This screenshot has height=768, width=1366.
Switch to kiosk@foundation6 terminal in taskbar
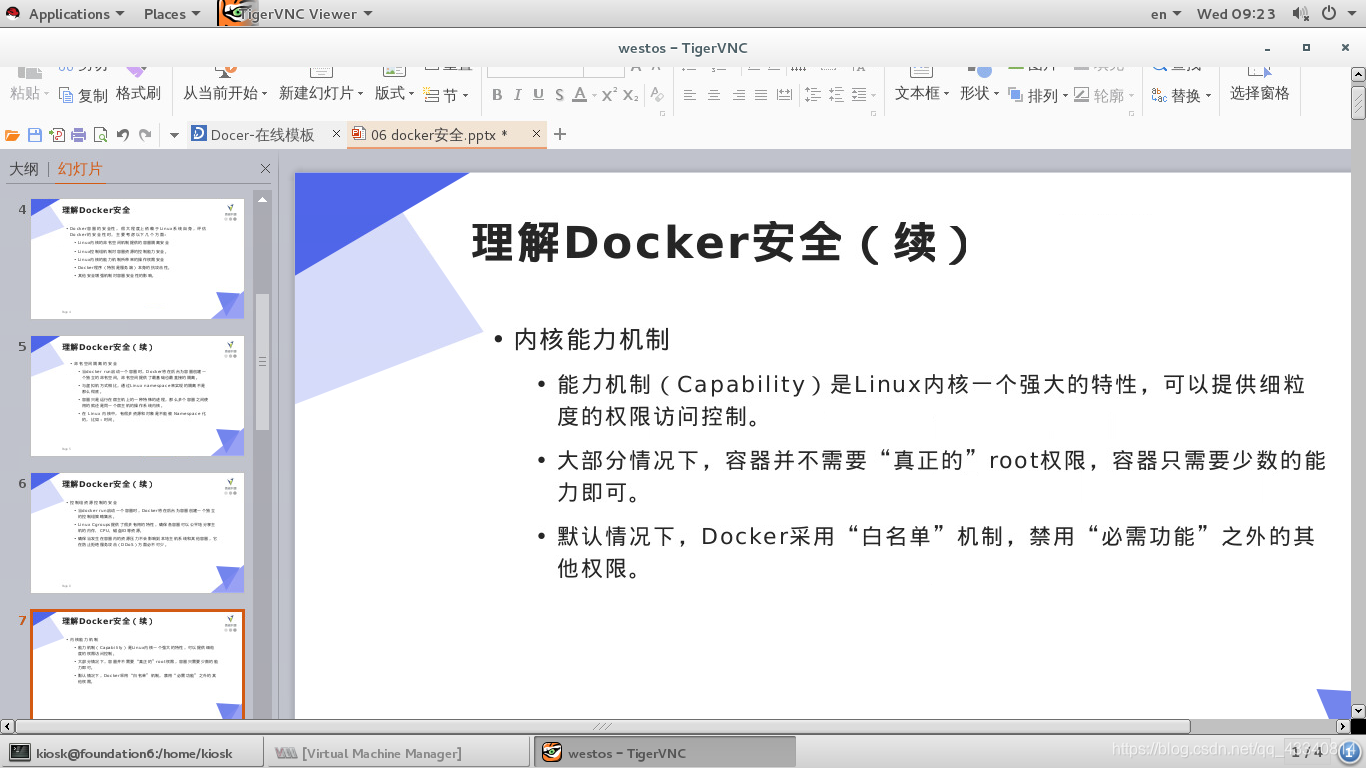pyautogui.click(x=133, y=753)
